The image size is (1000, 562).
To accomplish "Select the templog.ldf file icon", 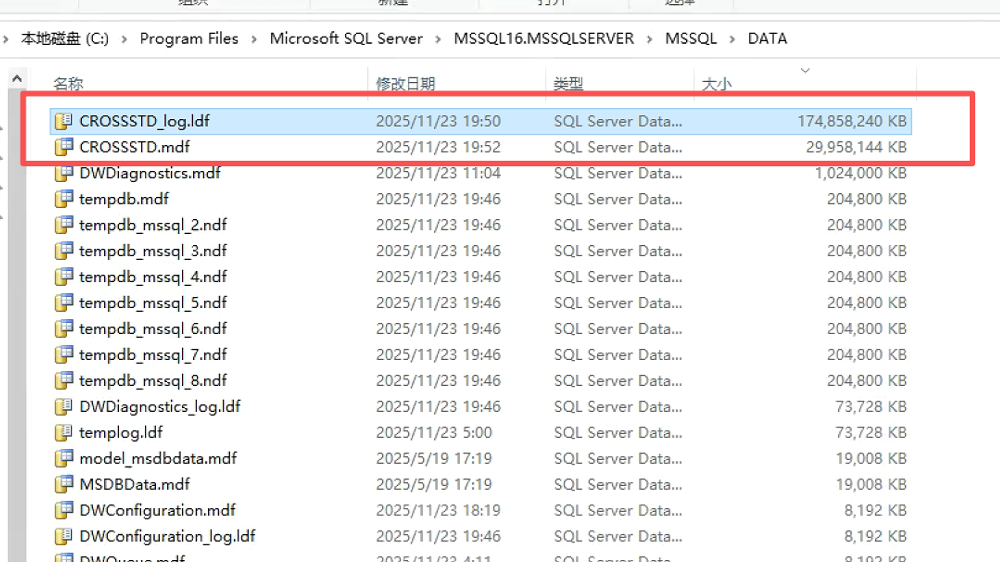I will 64,433.
